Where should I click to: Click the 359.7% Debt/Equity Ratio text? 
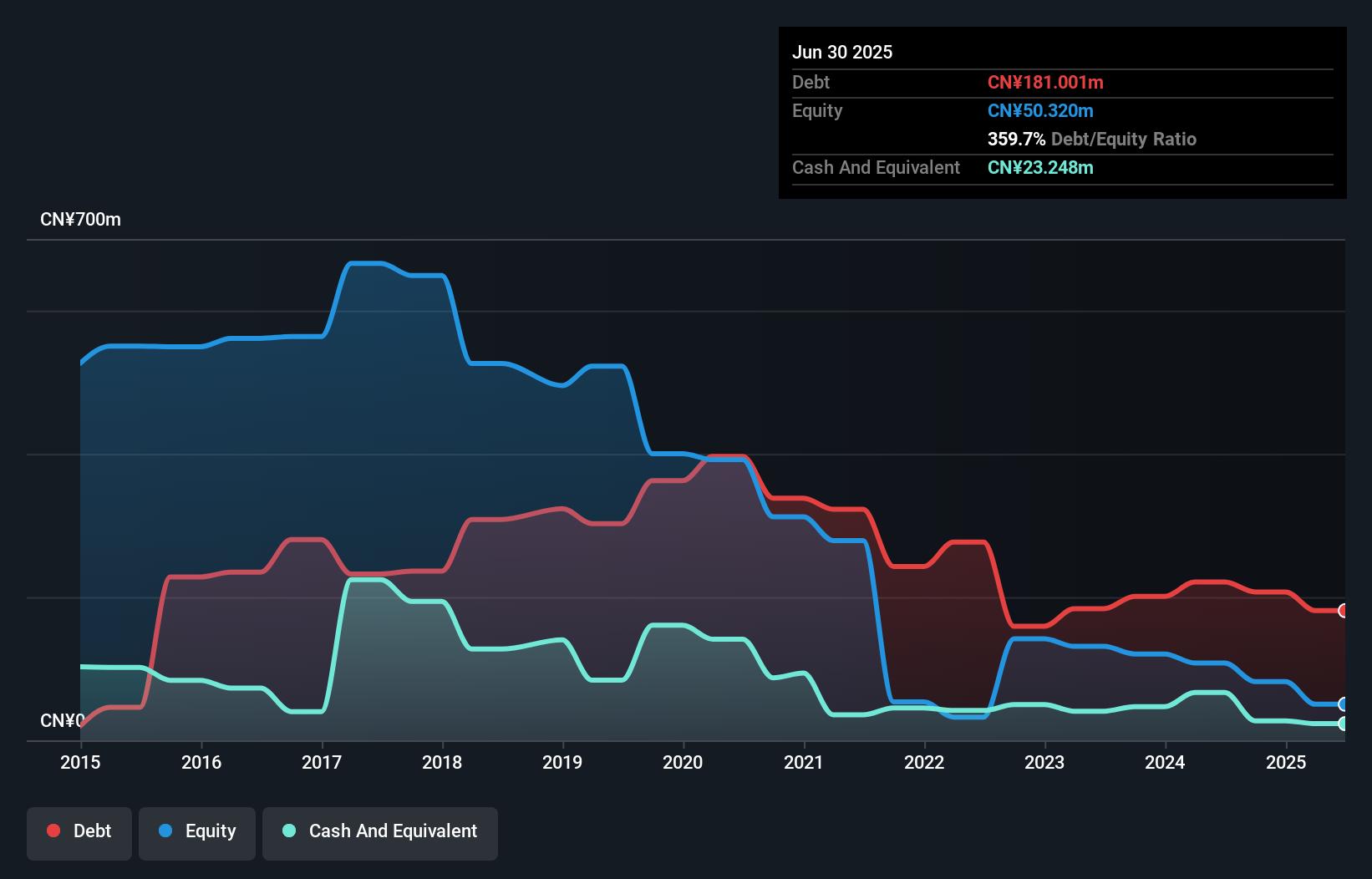1091,139
